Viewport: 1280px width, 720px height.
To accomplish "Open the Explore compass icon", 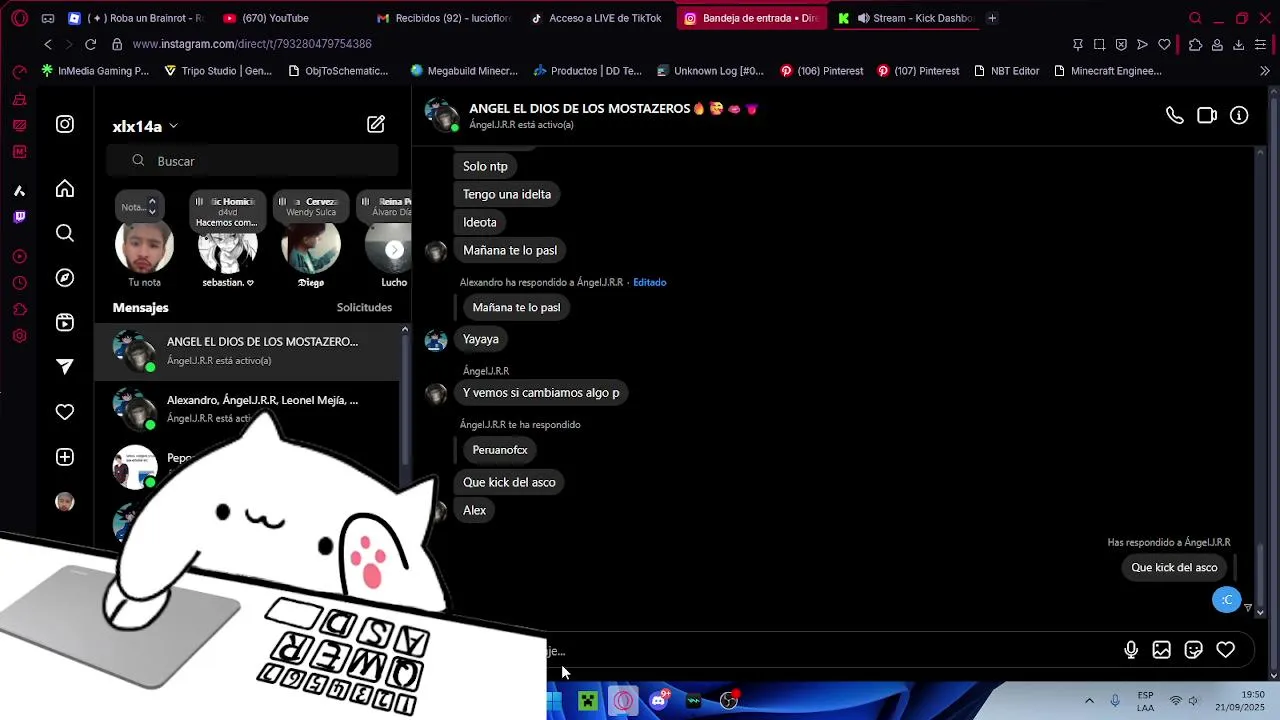I will pos(65,278).
